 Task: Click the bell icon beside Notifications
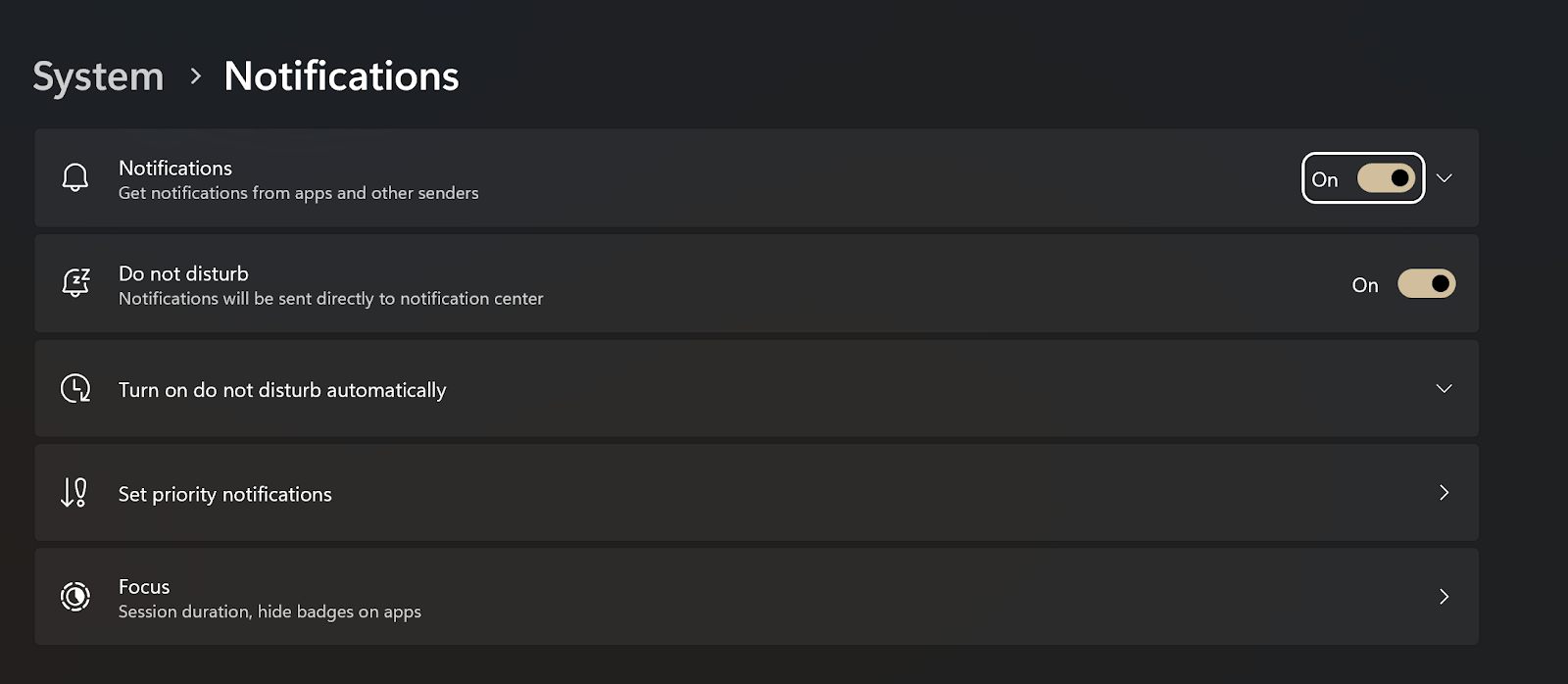pos(75,177)
